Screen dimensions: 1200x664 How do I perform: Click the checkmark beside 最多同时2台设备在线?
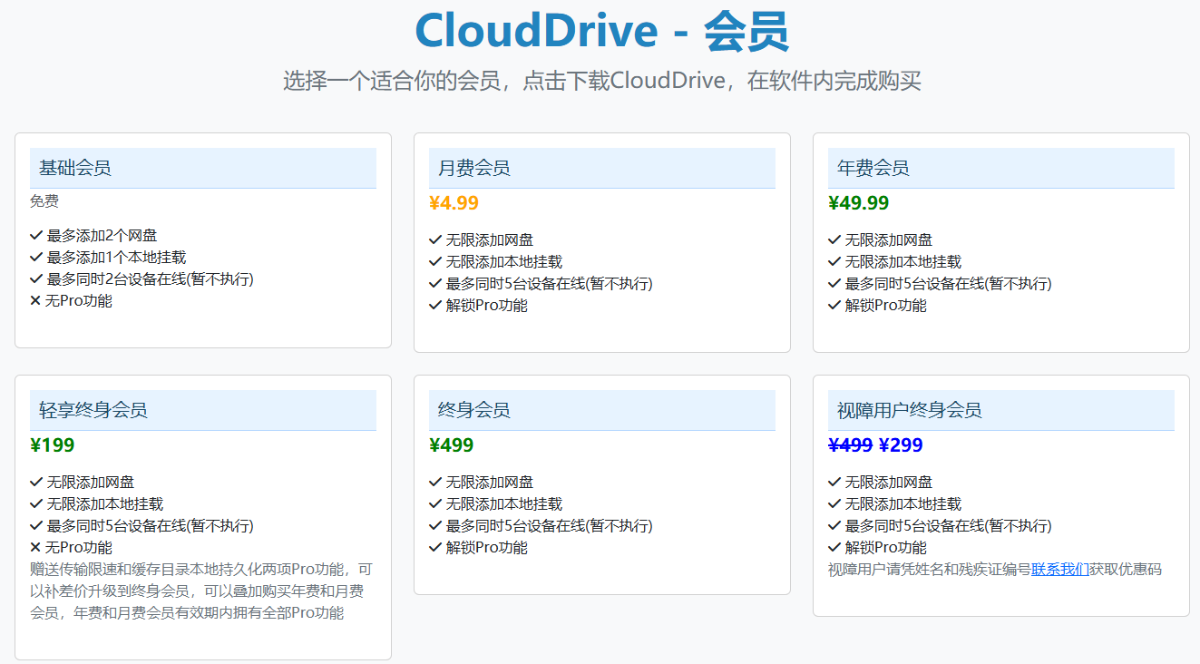(37, 279)
